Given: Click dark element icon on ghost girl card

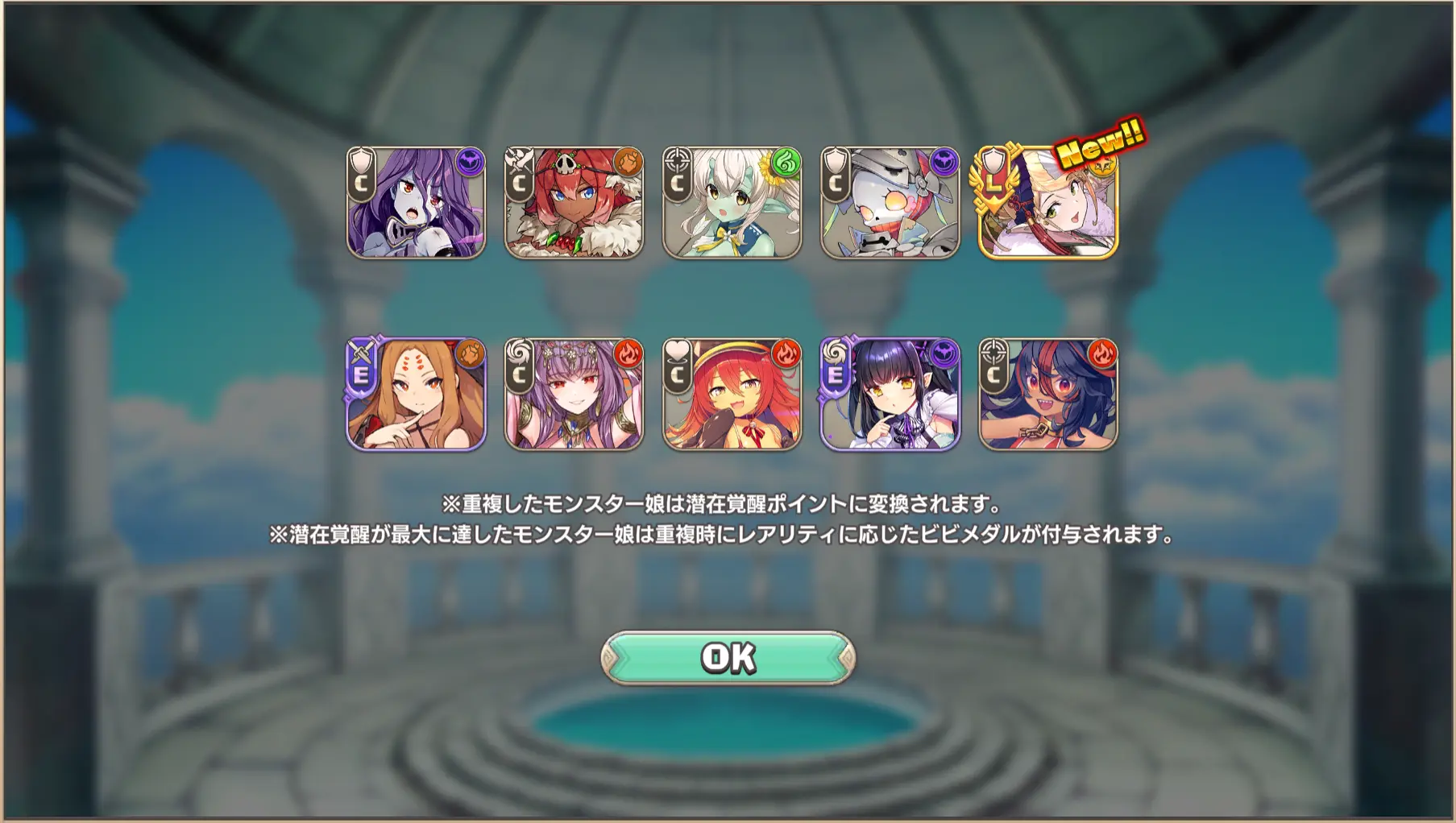Looking at the screenshot, I should point(469,163).
